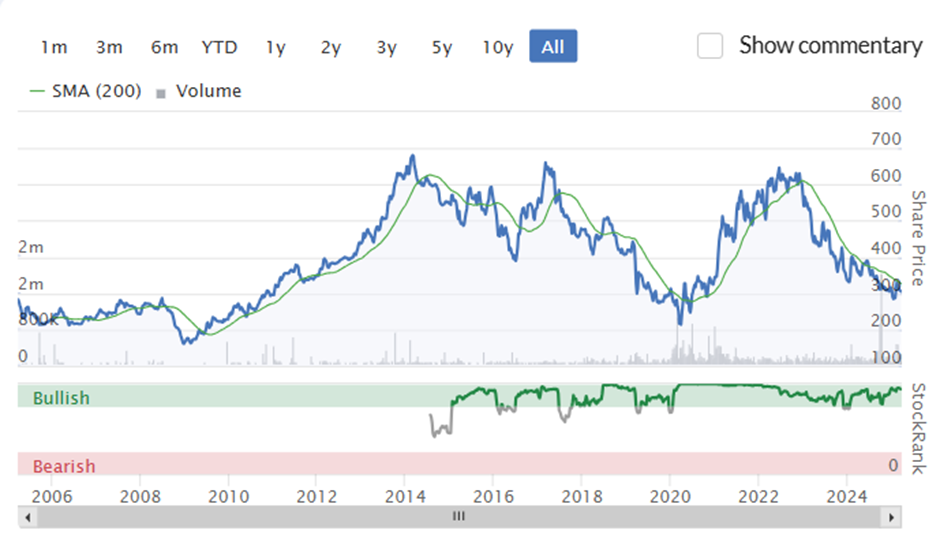Click the Share Price axis title
Screen dimensions: 940x534
(918, 238)
